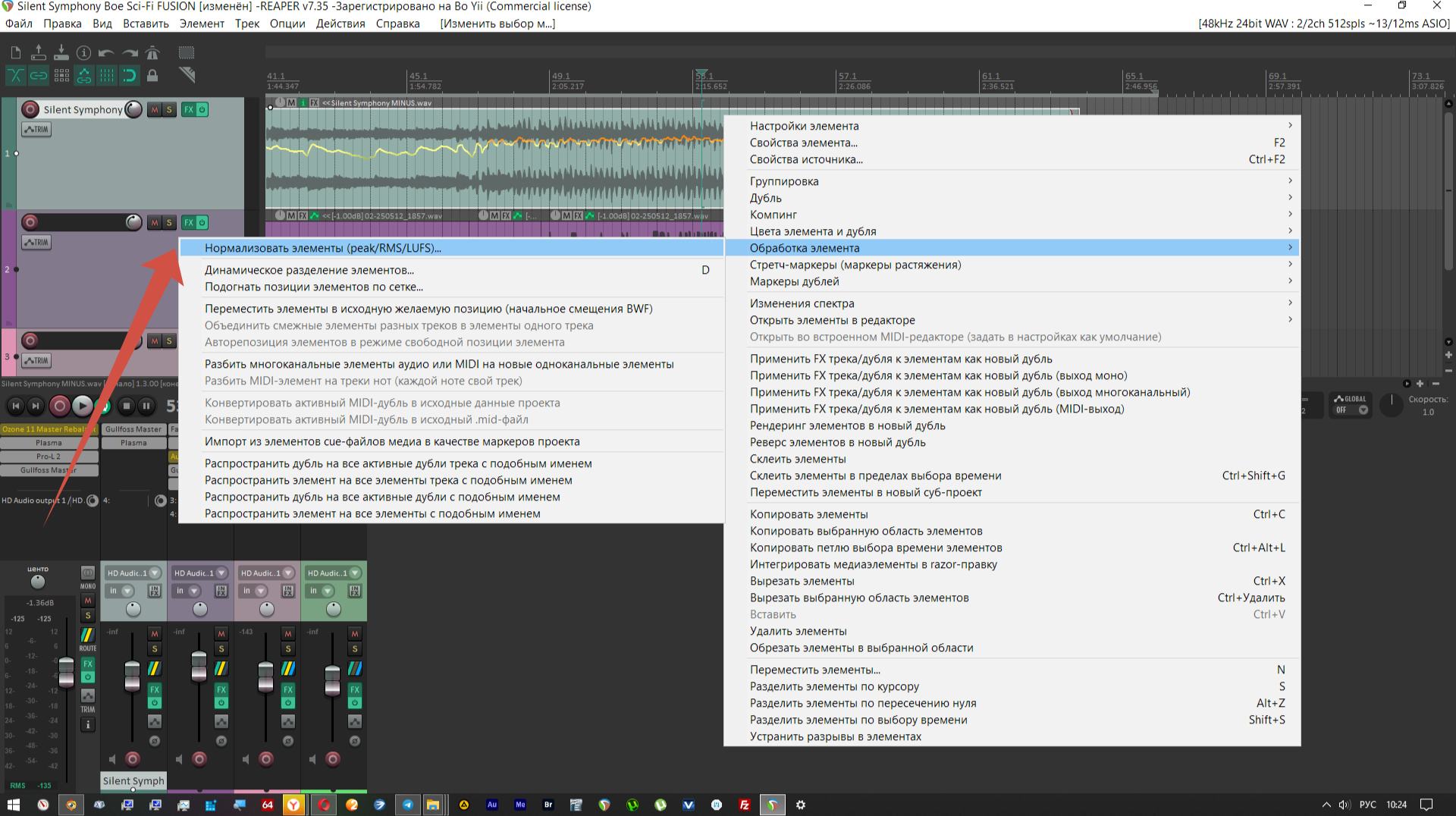1456x816 pixels.
Task: Click the undo arrow in toolbar
Action: (106, 52)
